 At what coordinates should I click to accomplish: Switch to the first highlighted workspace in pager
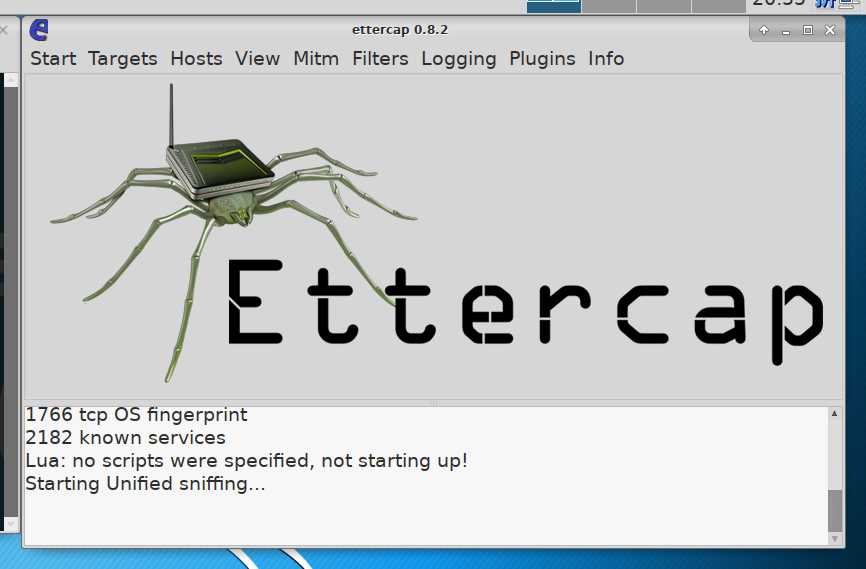tap(553, 6)
